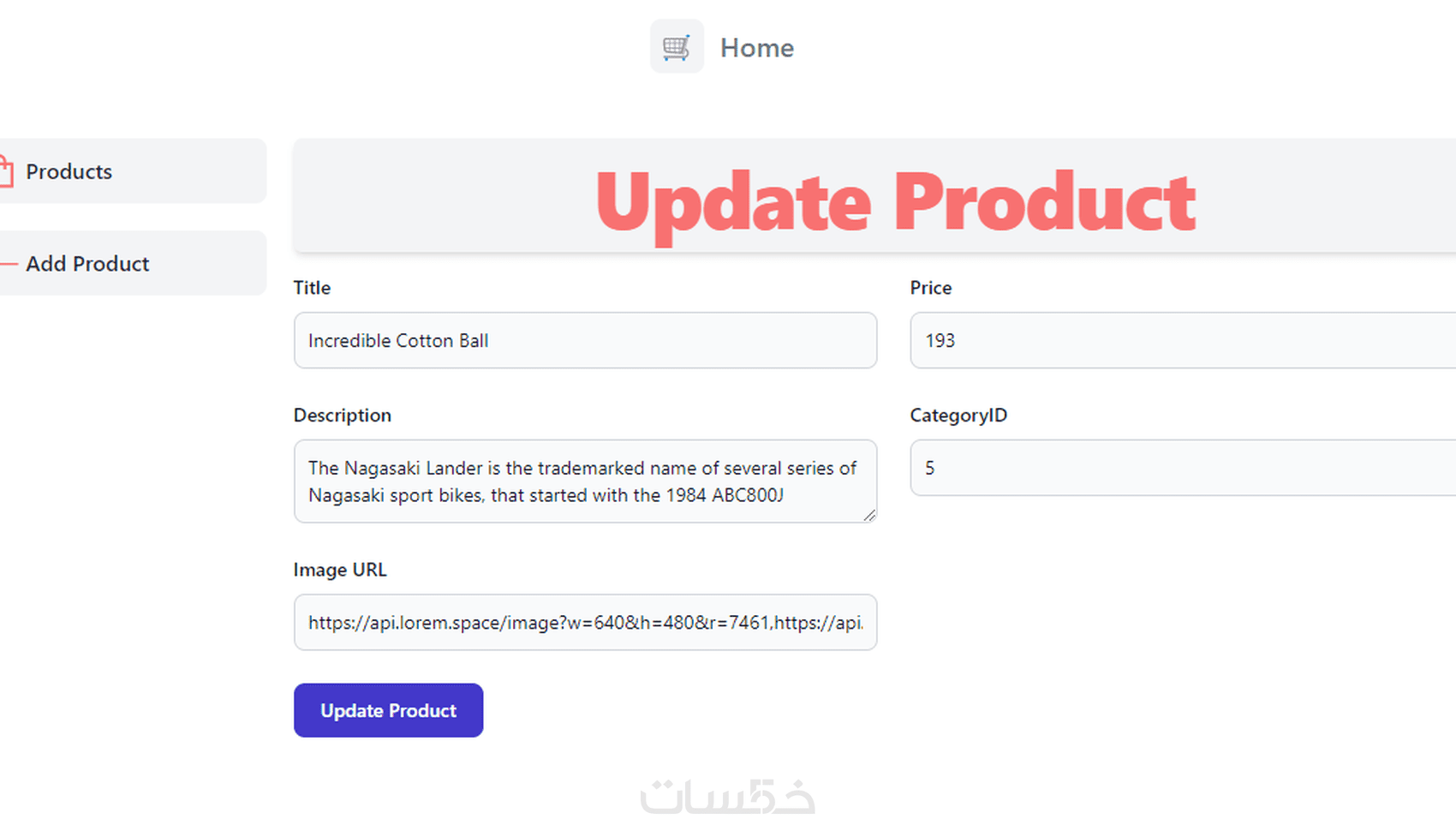The height and width of the screenshot is (831, 1456).
Task: Click the CategoryID field label
Action: 958,415
